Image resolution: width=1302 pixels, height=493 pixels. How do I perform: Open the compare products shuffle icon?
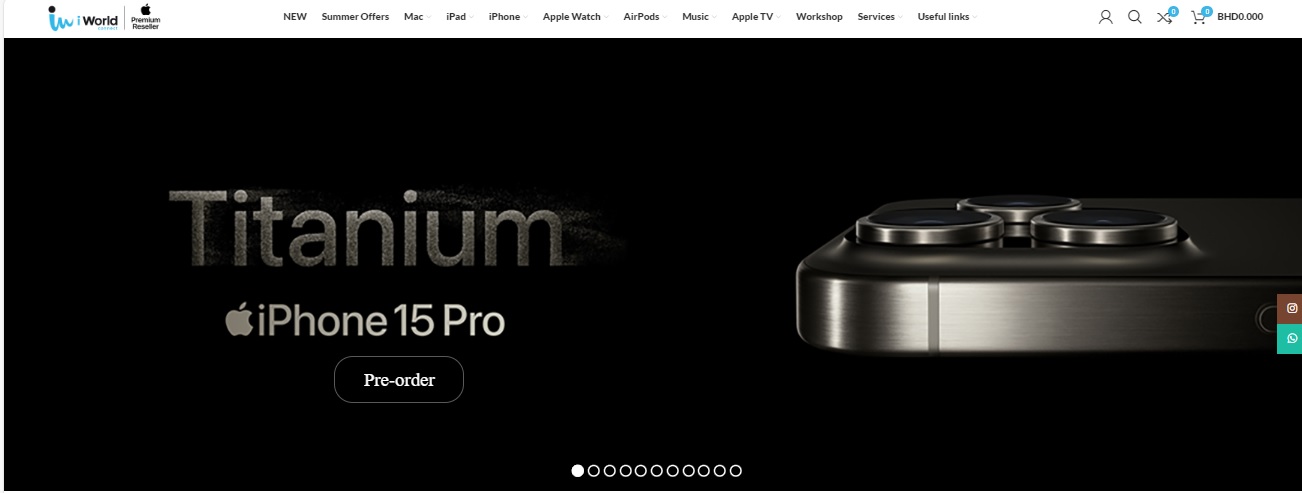coord(1166,16)
